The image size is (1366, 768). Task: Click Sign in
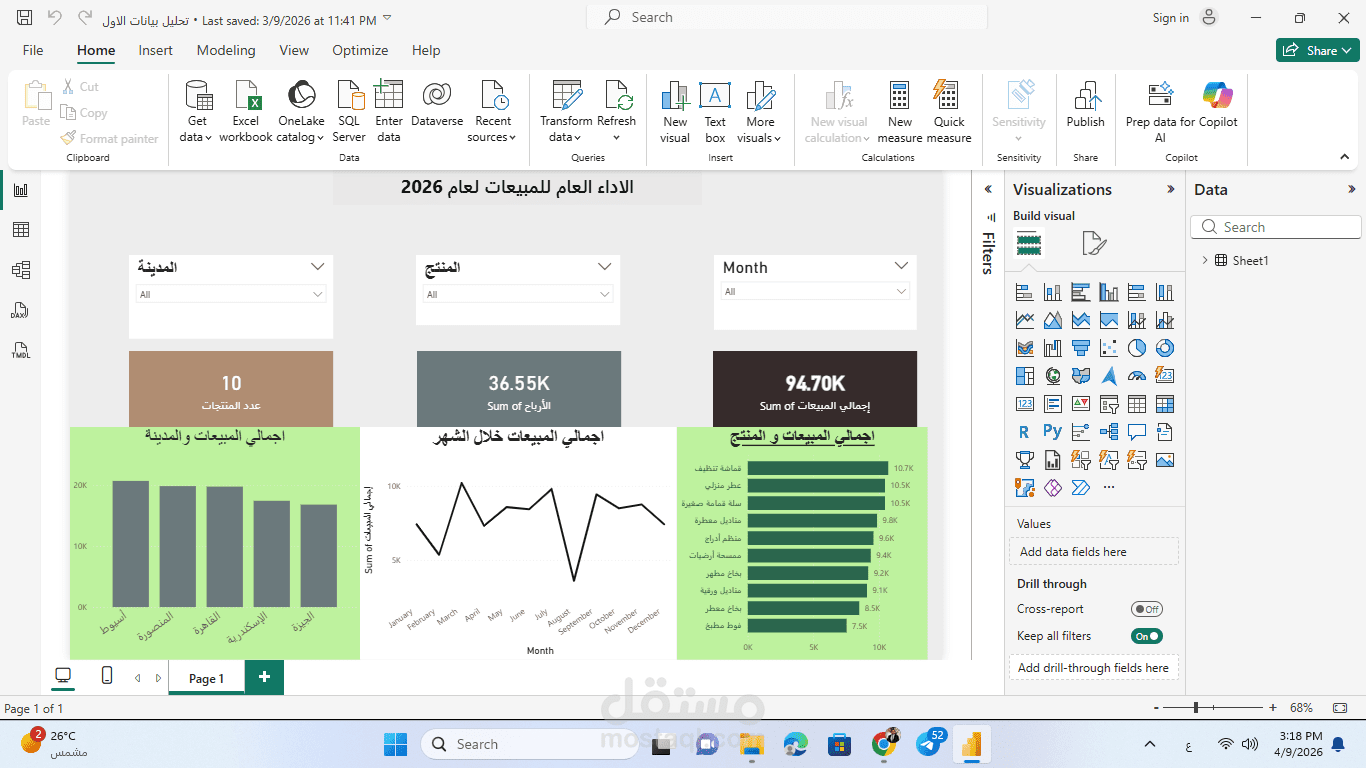pos(1171,18)
